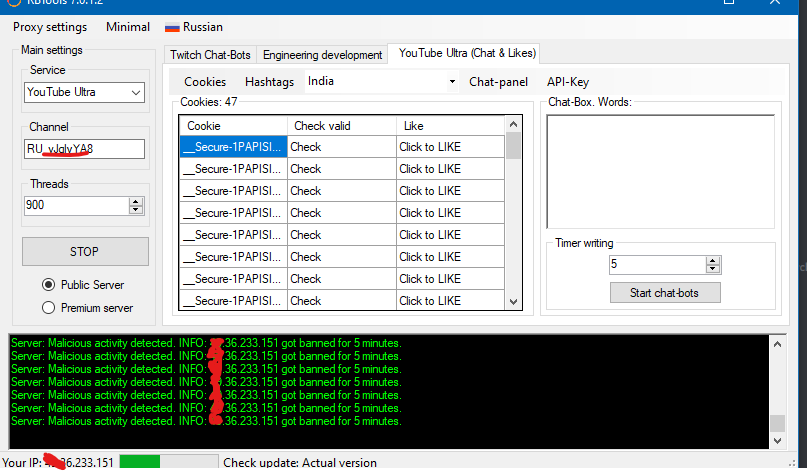Click the Russian flag language icon
807x471 pixels.
172,27
